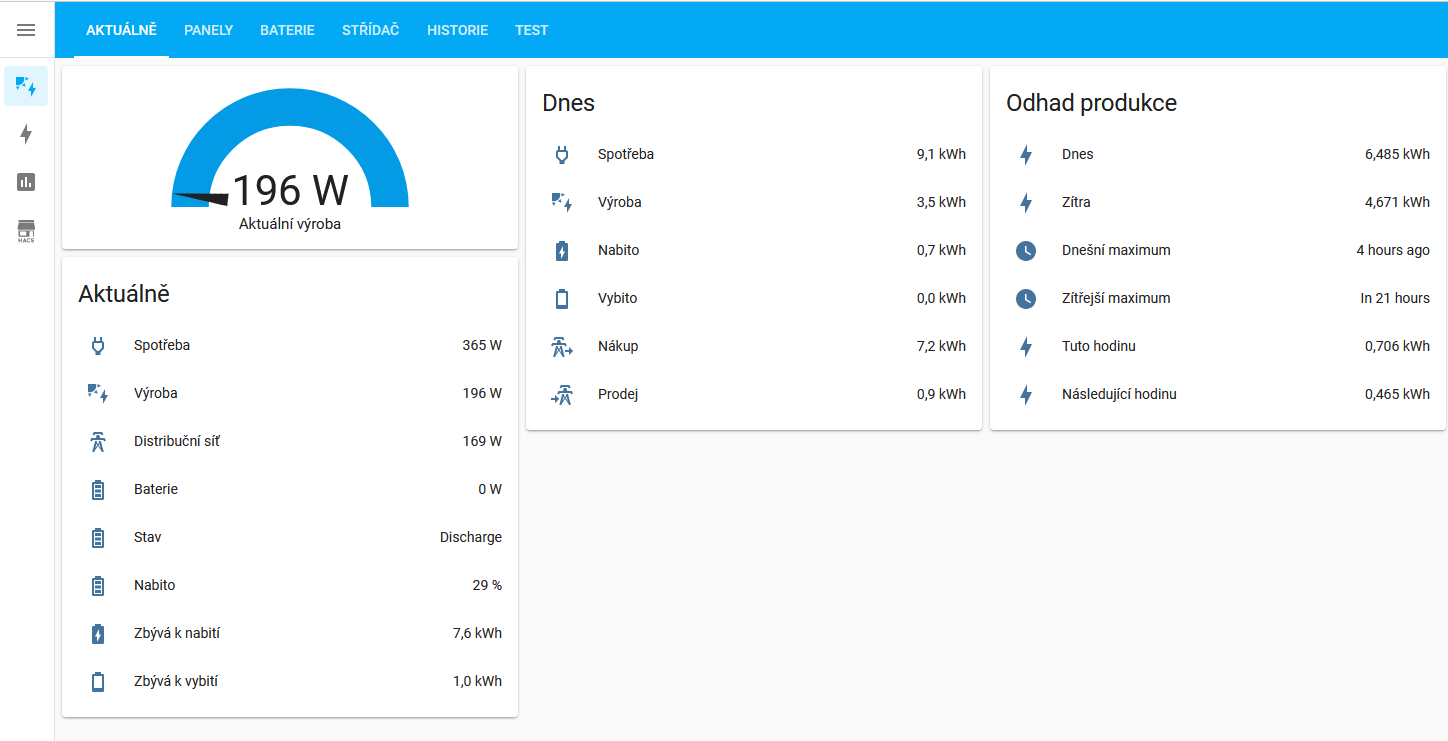
Task: Click the lightning icon beside Následující hodinu
Action: tap(1026, 394)
